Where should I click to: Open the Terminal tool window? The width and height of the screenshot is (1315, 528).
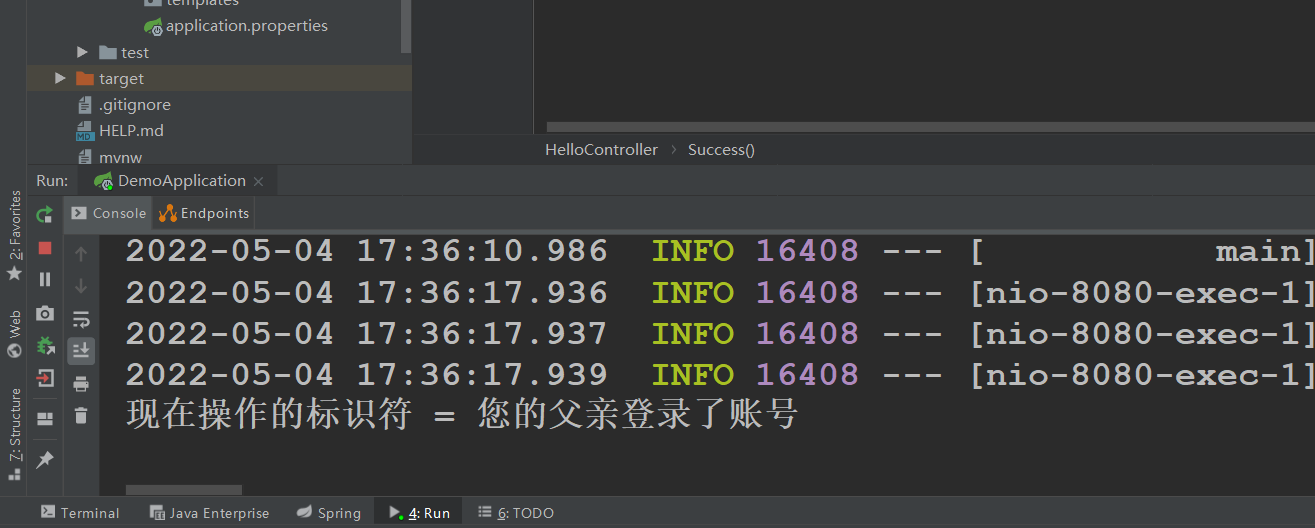coord(80,513)
